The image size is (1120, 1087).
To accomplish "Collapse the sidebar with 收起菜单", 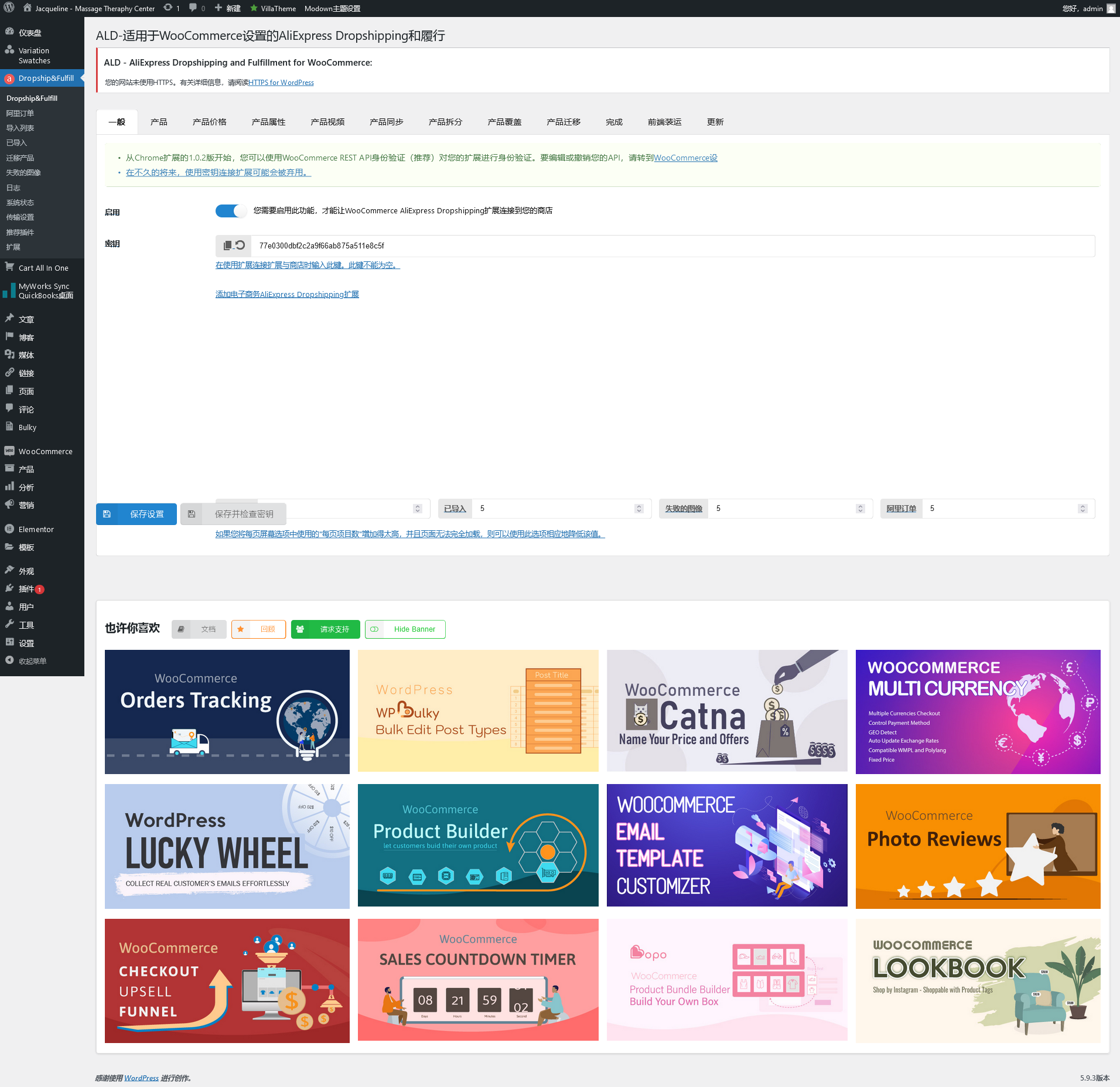I will coord(42,661).
